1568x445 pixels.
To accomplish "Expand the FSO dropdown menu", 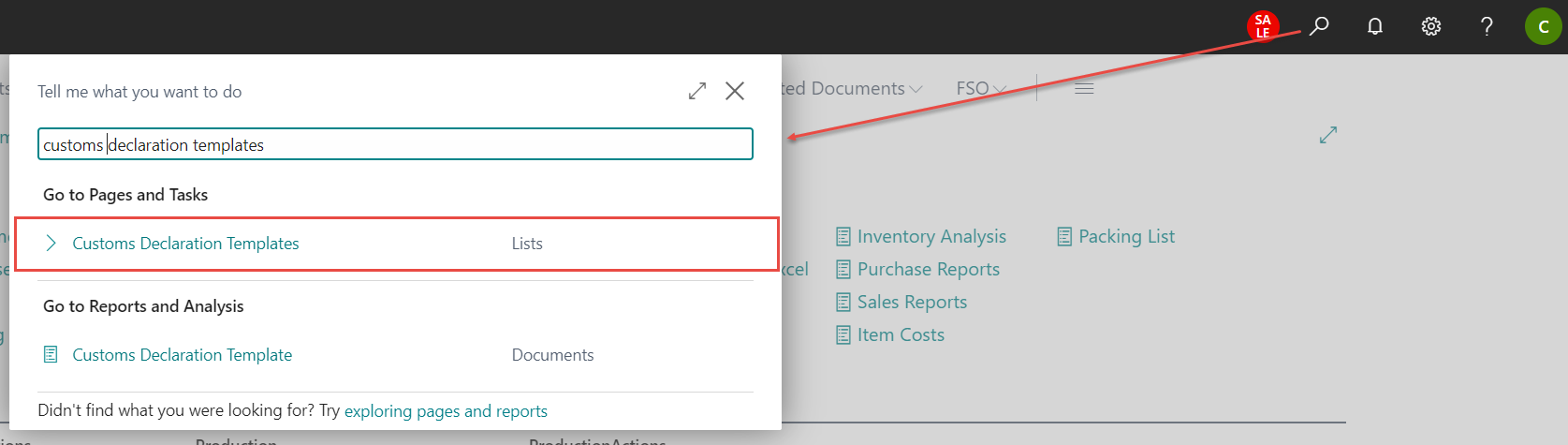I will click(980, 88).
